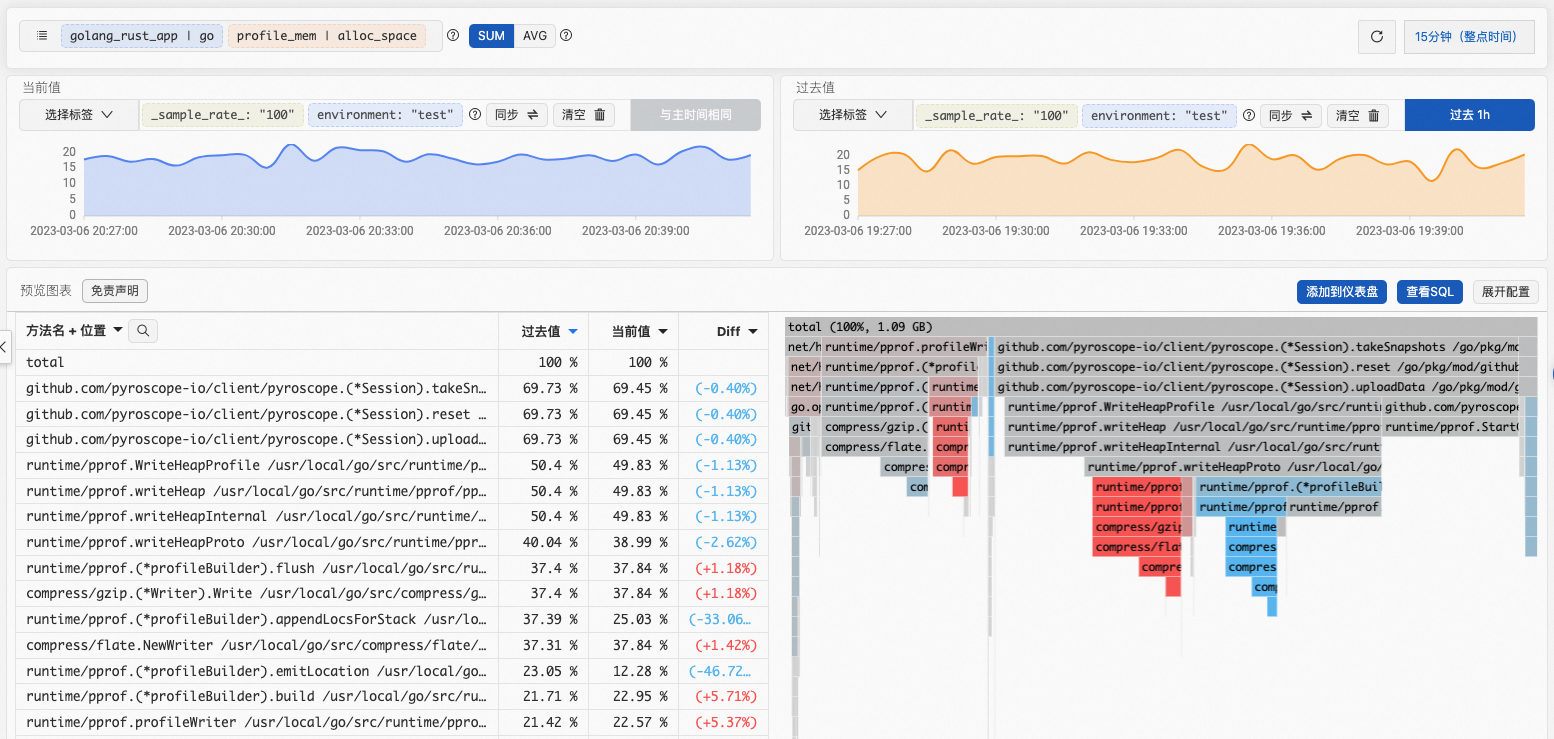Click the profile_mem | alloc_space tag
This screenshot has width=1554, height=739.
pos(327,36)
